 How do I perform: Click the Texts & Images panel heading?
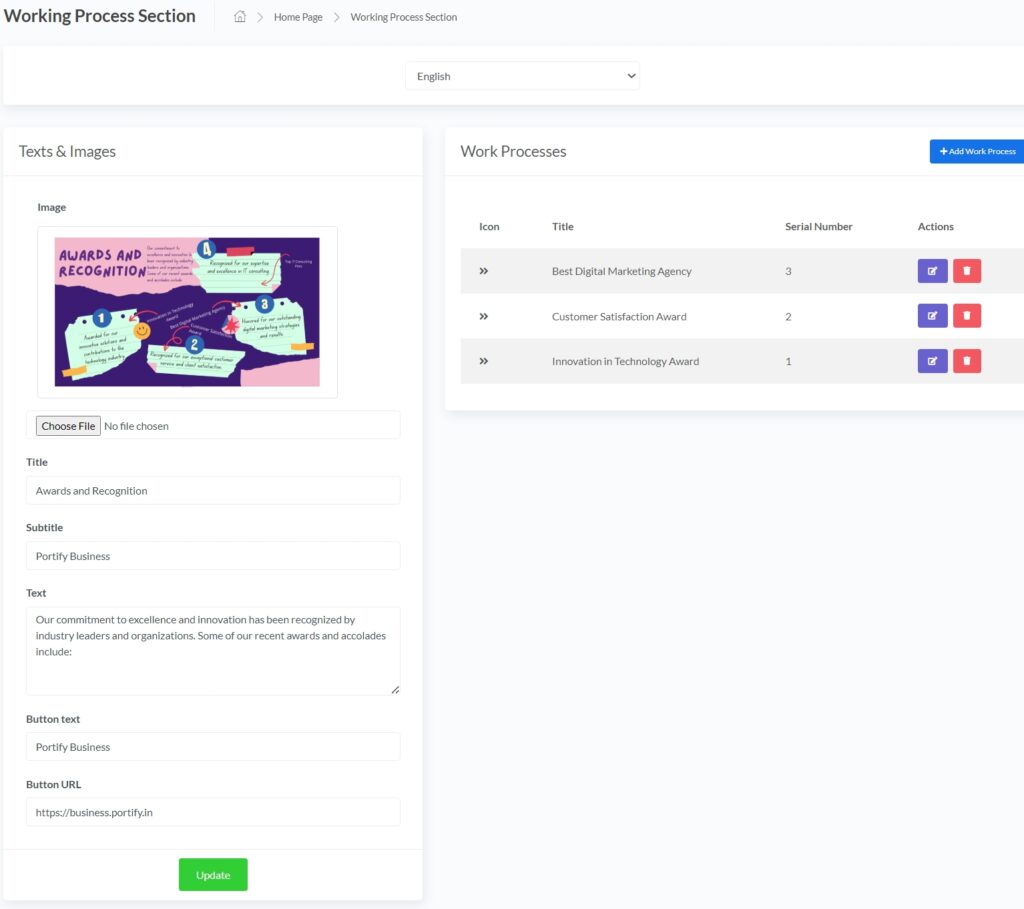[x=67, y=152]
